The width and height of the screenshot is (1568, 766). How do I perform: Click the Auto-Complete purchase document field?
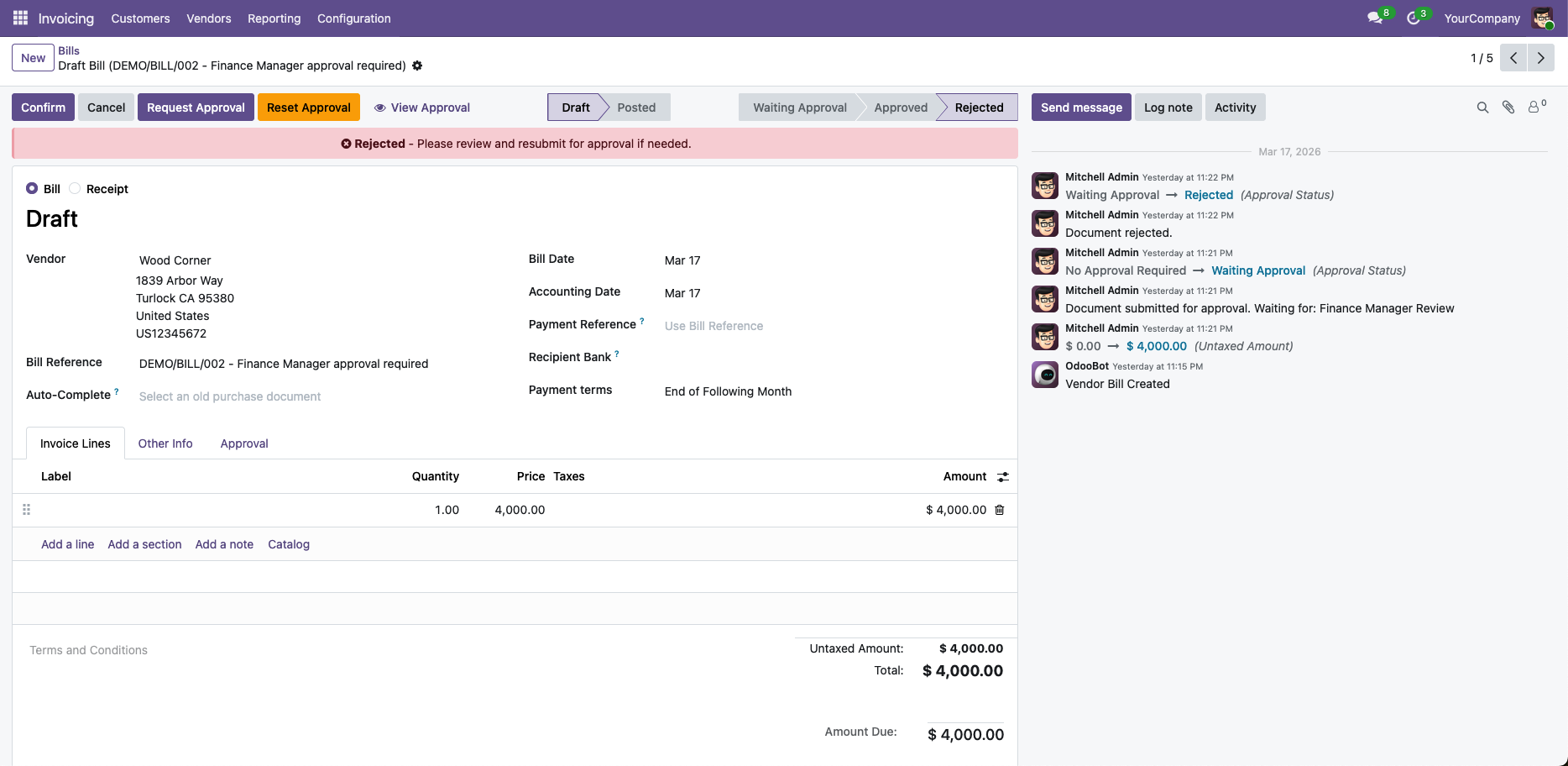(230, 396)
